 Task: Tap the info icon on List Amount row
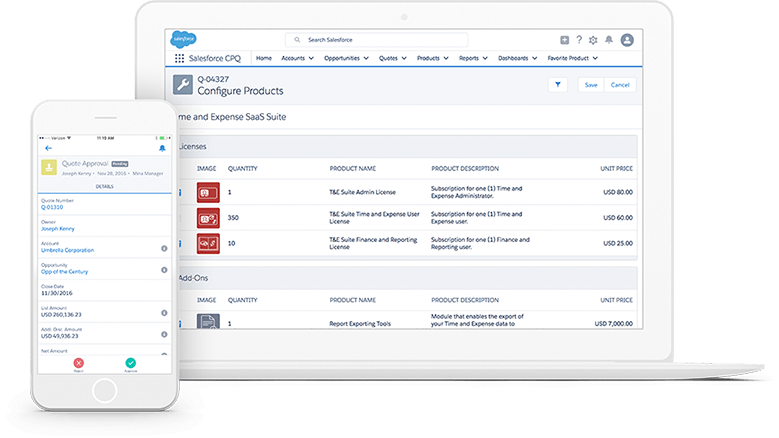tap(164, 313)
